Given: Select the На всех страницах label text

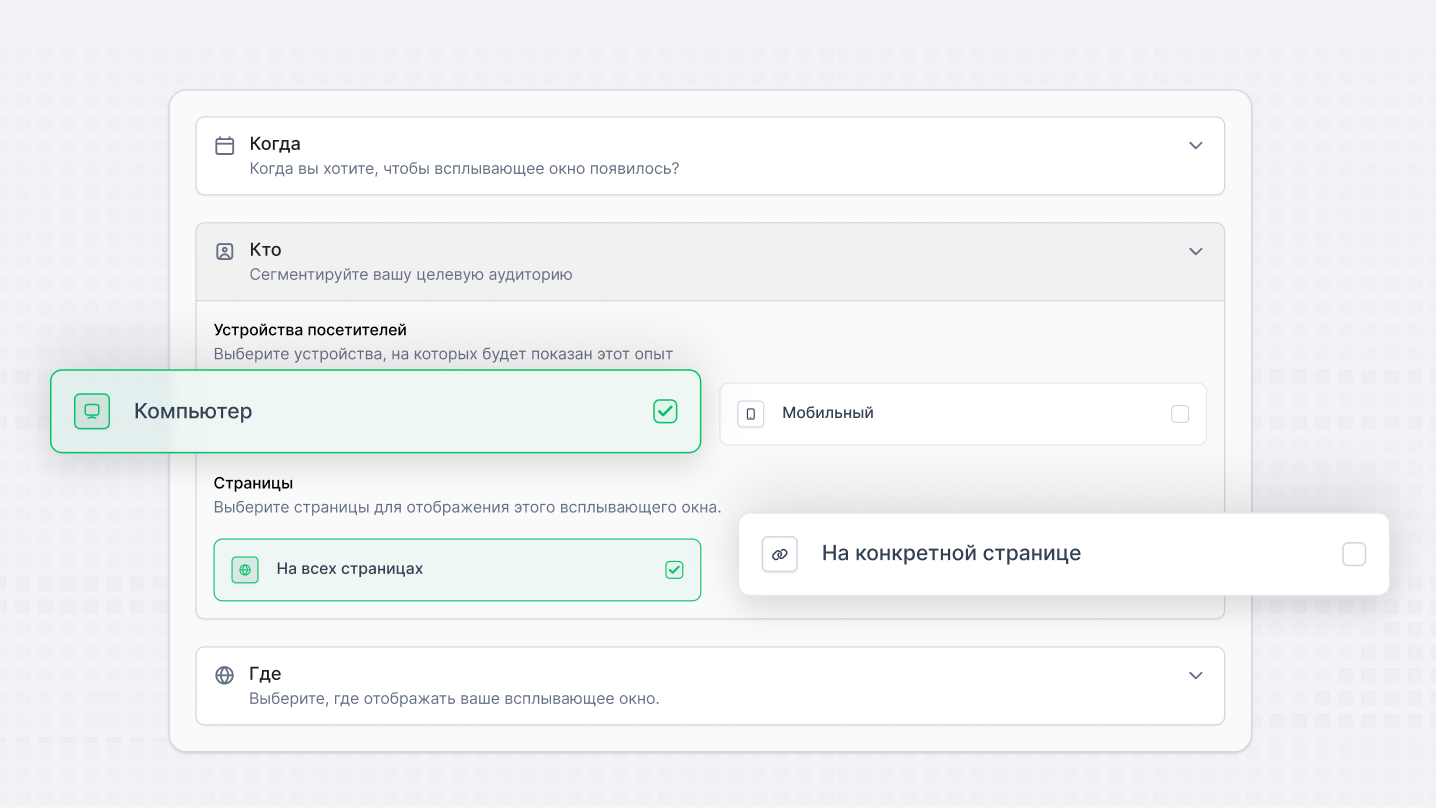Looking at the screenshot, I should point(350,569).
